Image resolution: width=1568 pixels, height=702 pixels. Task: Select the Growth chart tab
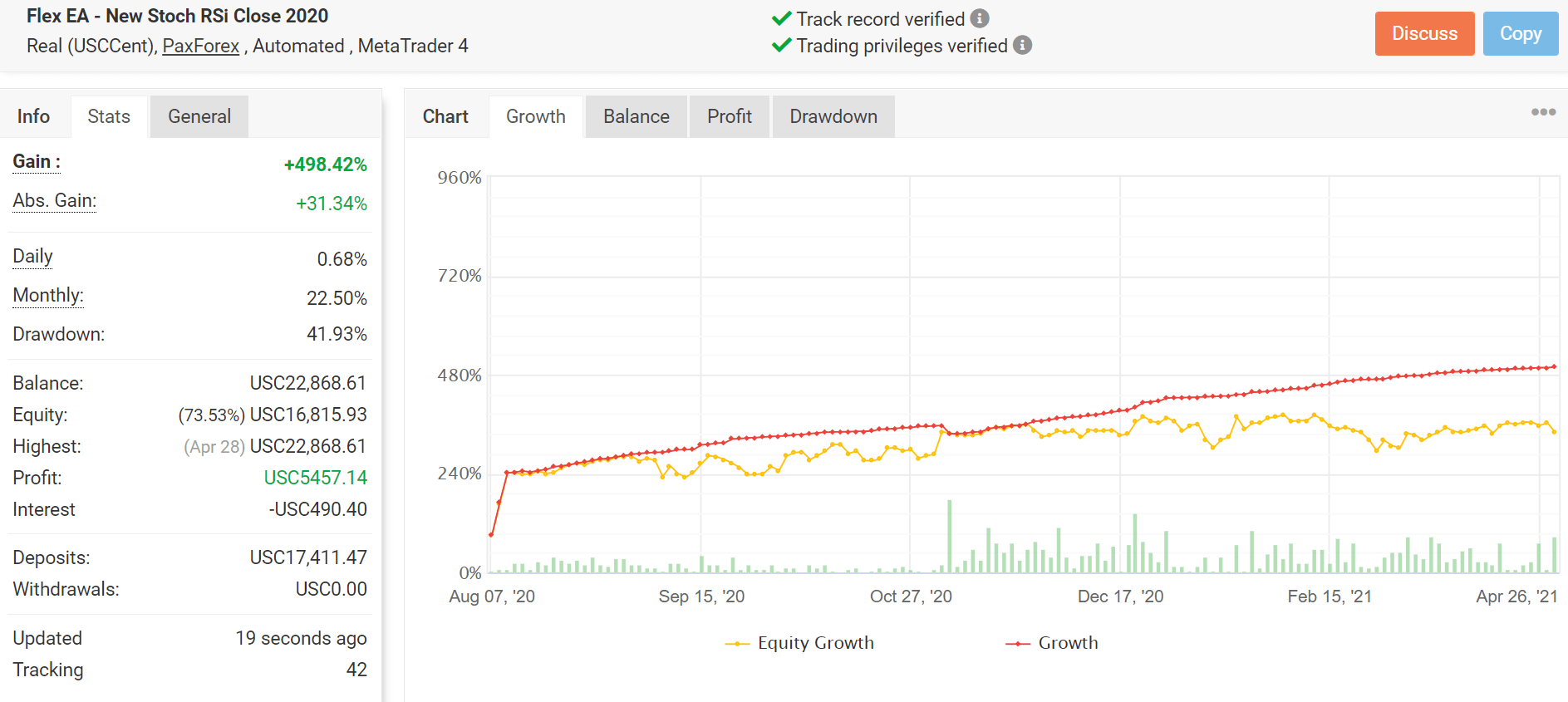536,116
